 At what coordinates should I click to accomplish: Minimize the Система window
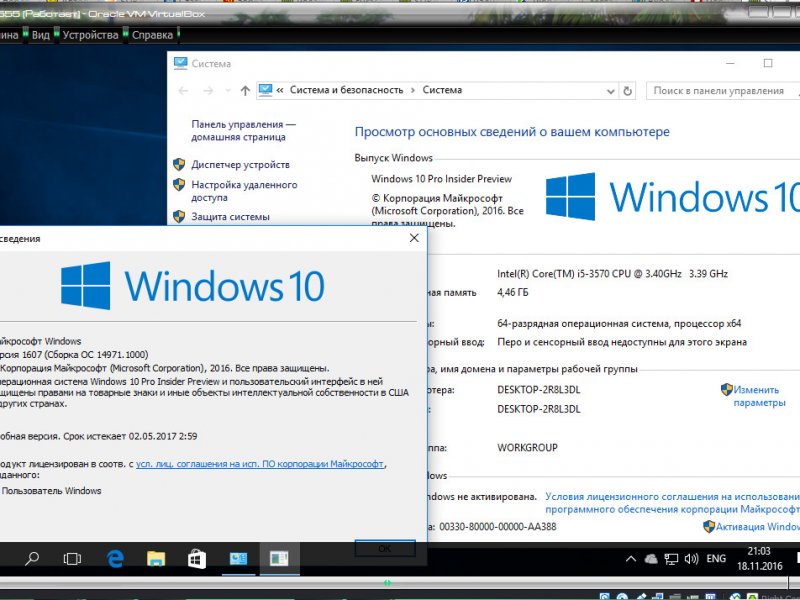click(730, 63)
